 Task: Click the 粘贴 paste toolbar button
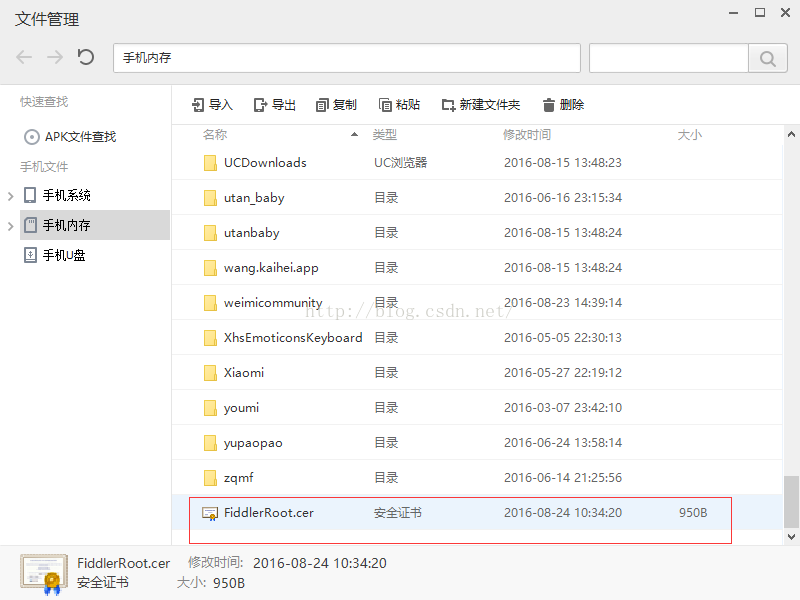(x=399, y=105)
